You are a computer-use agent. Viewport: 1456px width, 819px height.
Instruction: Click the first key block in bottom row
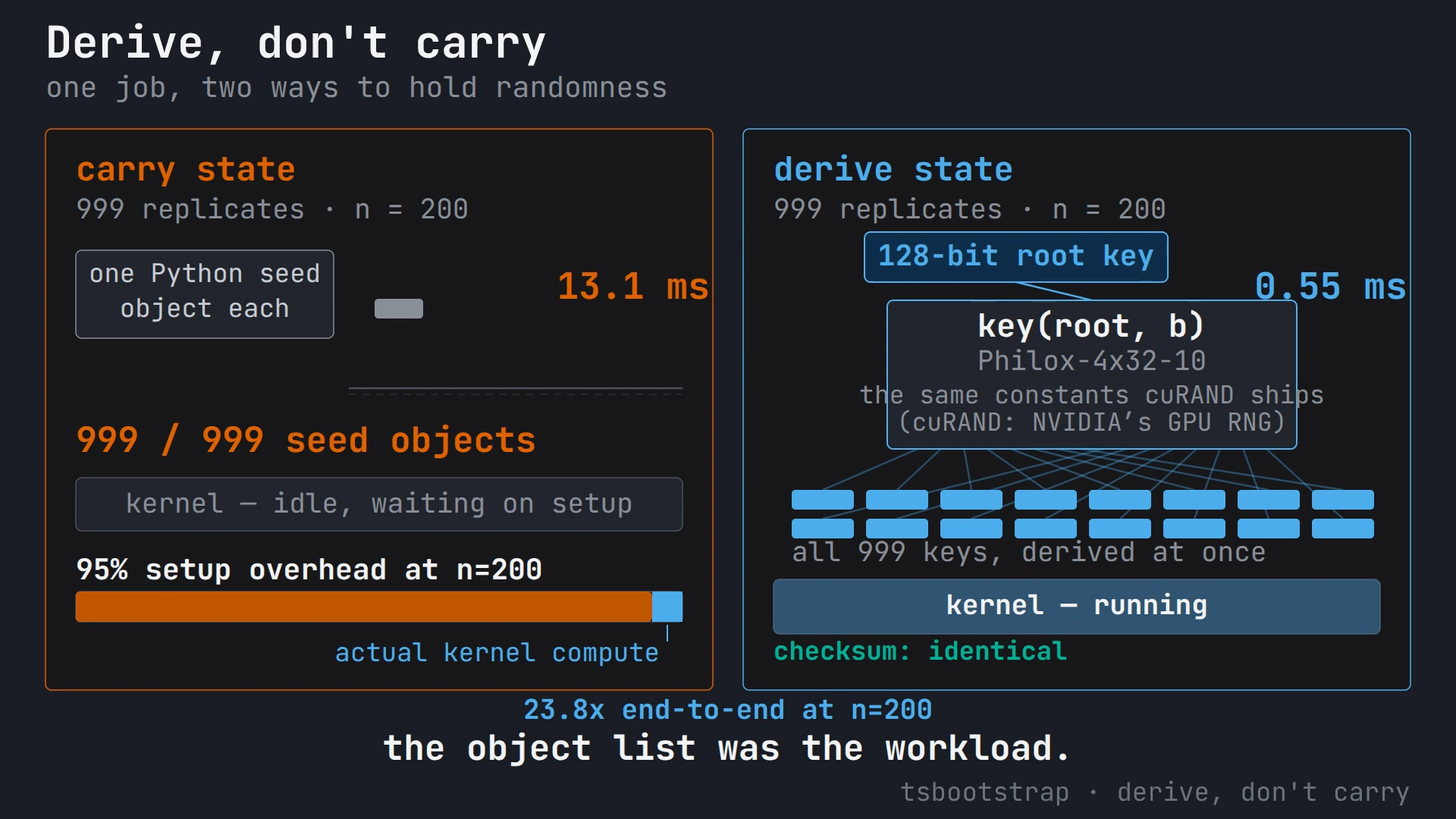click(x=823, y=529)
